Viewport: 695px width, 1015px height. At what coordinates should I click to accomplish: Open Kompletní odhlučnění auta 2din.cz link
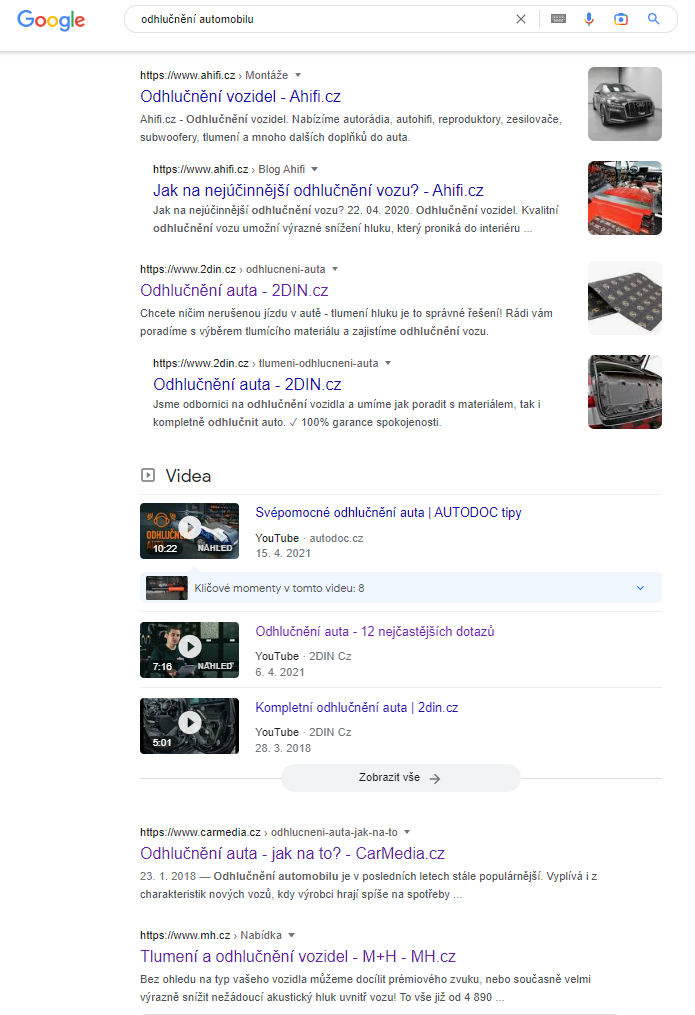pos(357,708)
